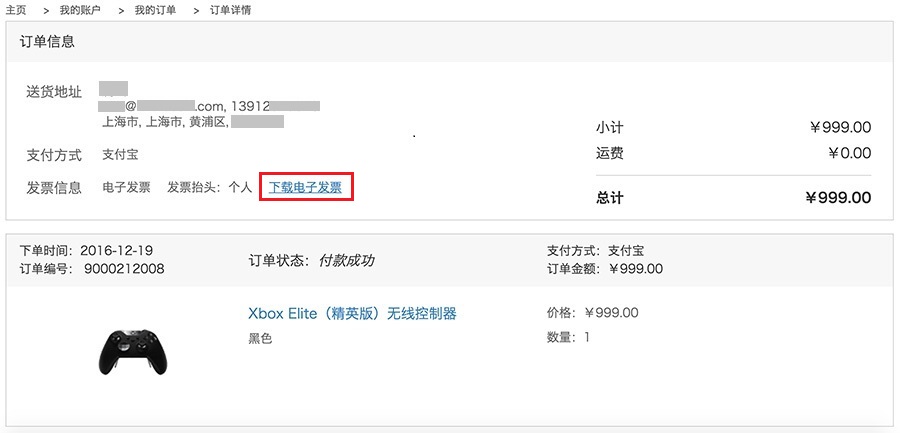
Task: Download the e-invoice via 下载电子发票
Action: point(305,187)
